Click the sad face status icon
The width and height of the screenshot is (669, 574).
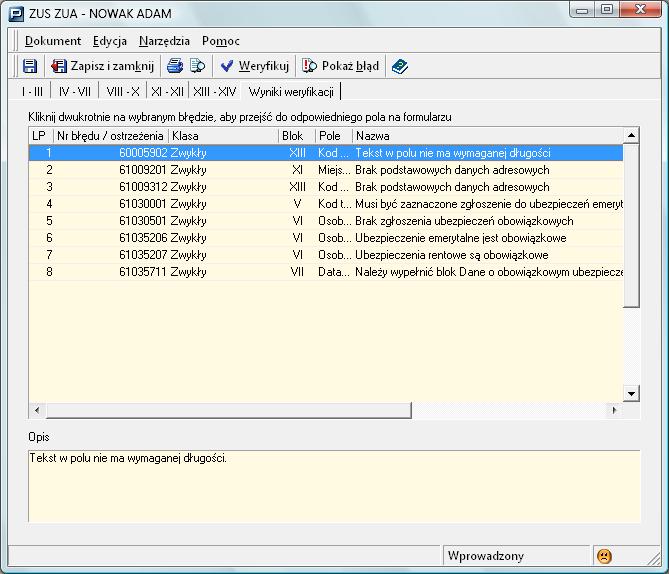[x=604, y=556]
